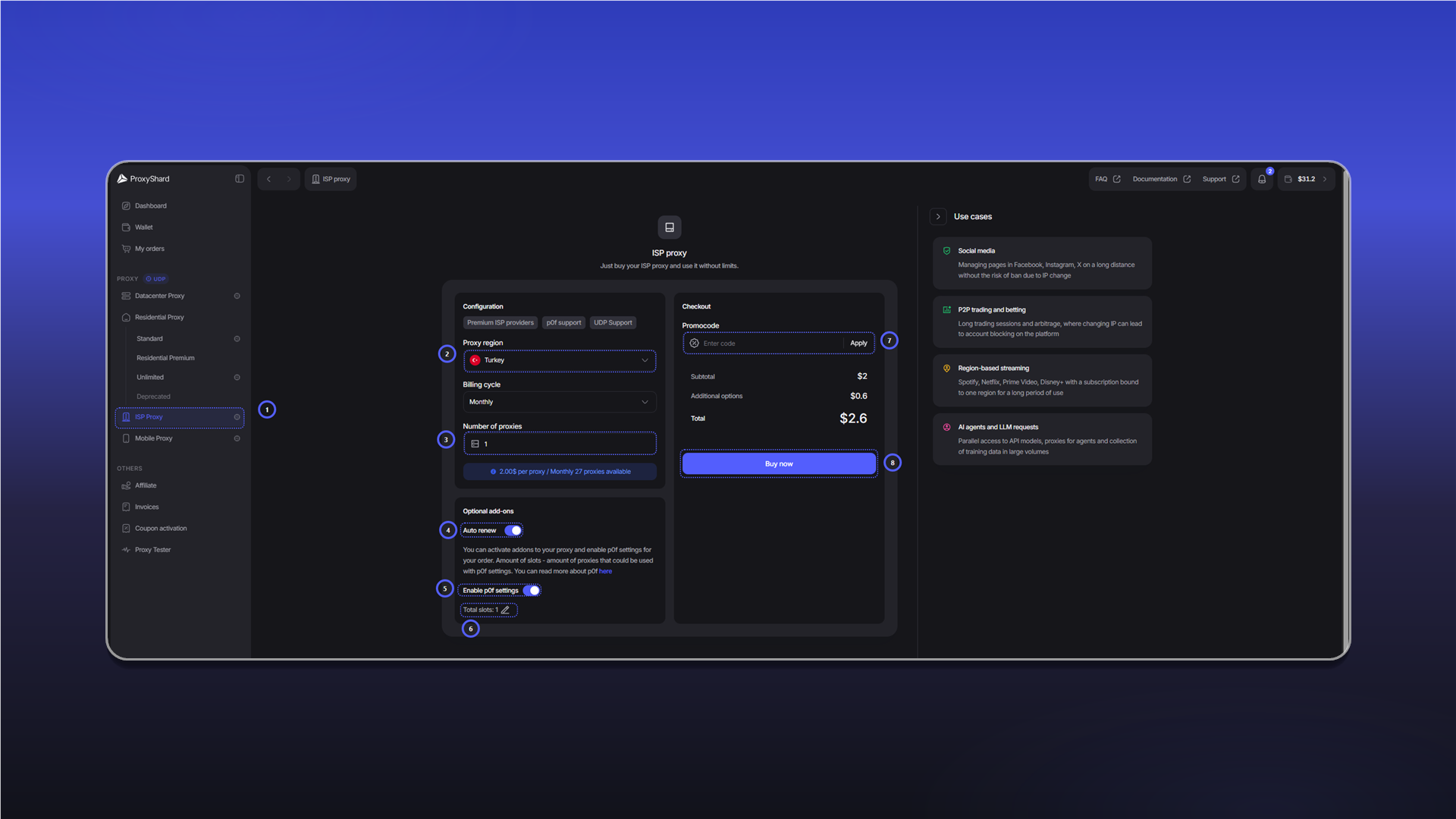Apply the promocode
Viewport: 1456px width, 819px height.
[x=858, y=344]
